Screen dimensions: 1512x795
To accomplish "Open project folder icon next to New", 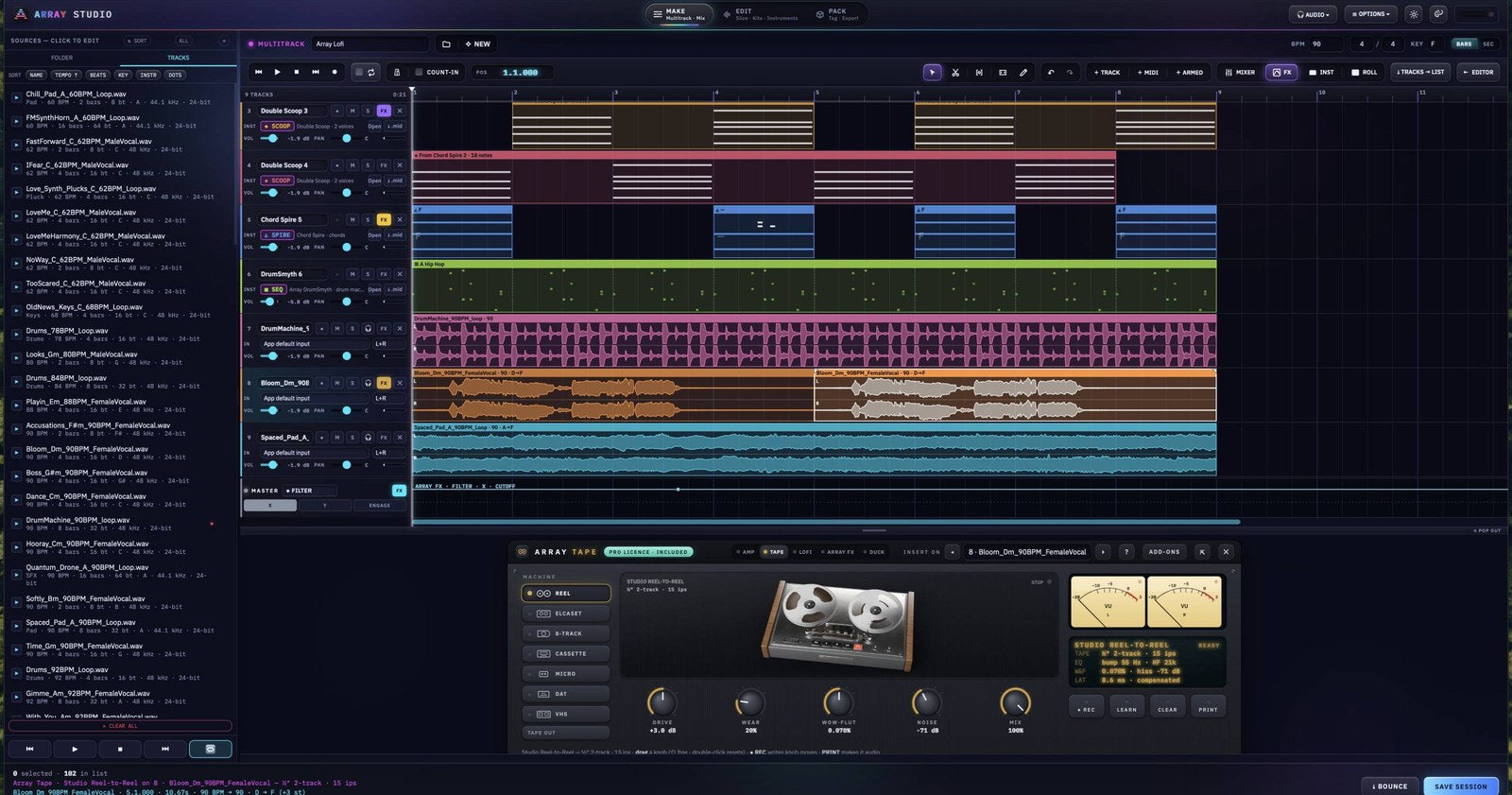I will click(446, 43).
